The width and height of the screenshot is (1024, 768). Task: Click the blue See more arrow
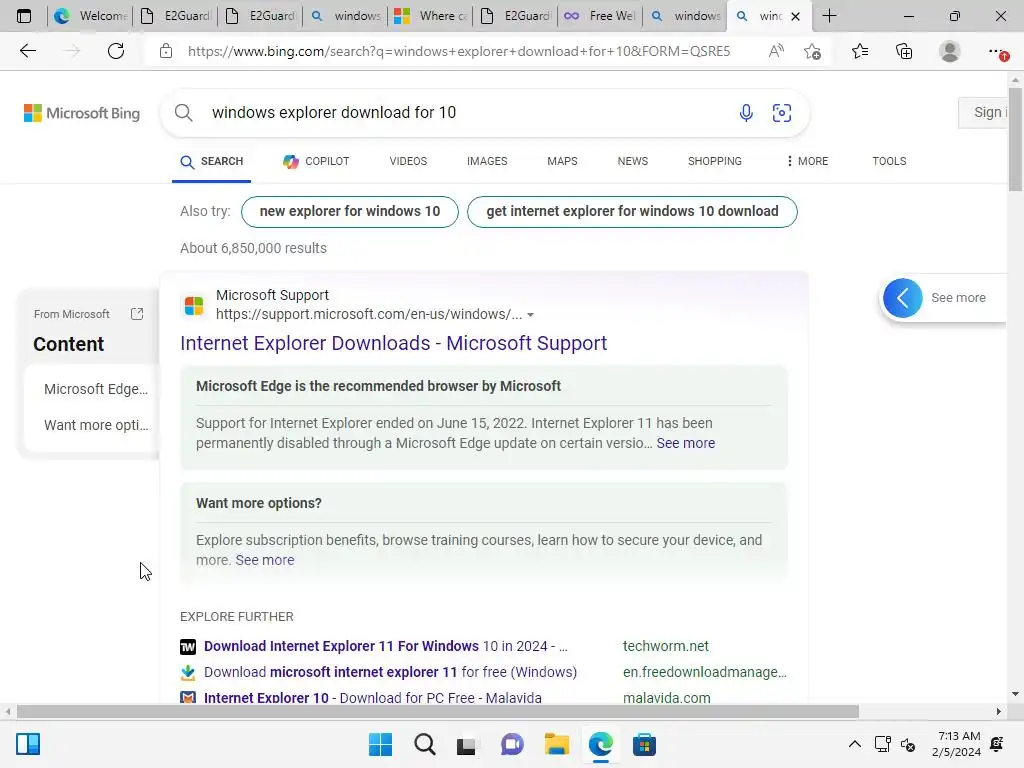[x=903, y=298]
